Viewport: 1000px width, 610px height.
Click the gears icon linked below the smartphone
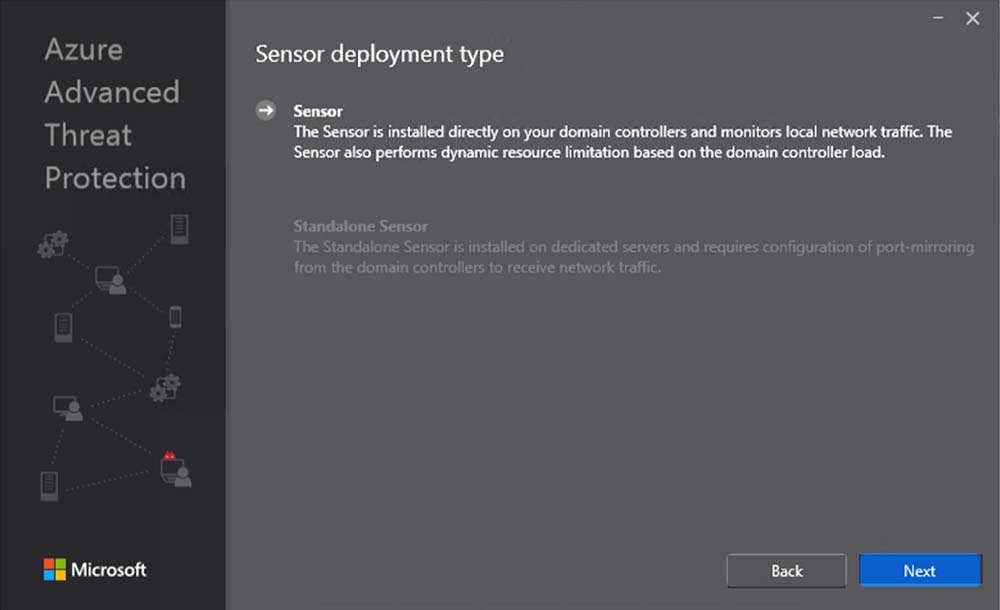point(164,388)
